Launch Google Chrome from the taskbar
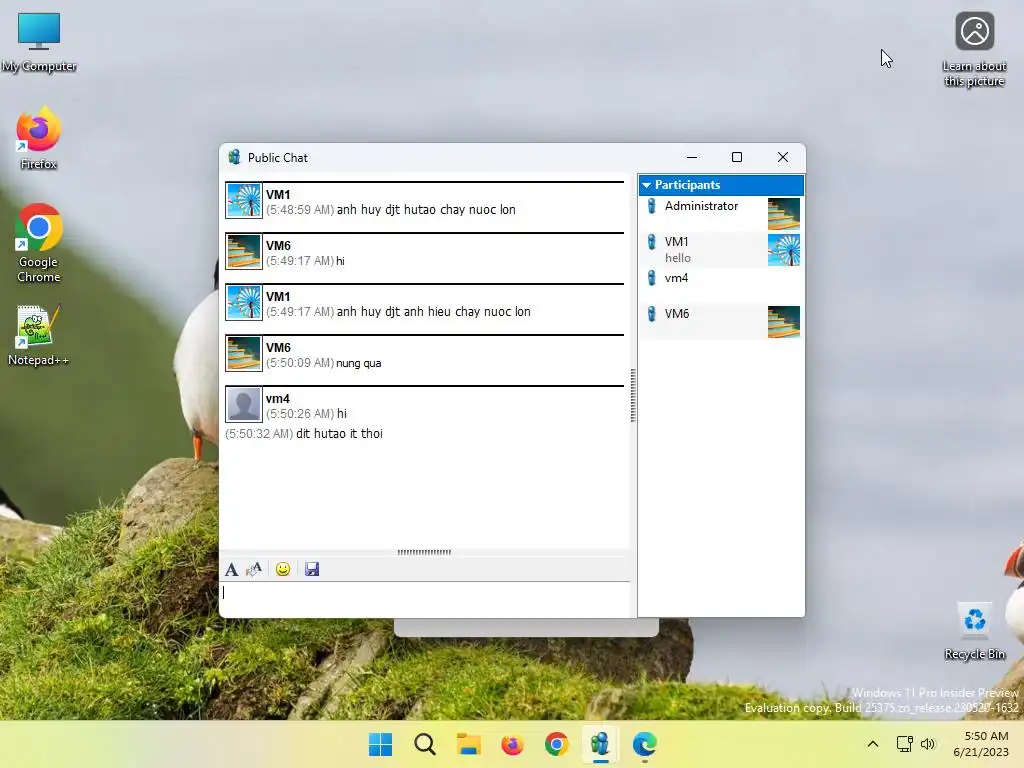Viewport: 1024px width, 768px height. point(556,744)
